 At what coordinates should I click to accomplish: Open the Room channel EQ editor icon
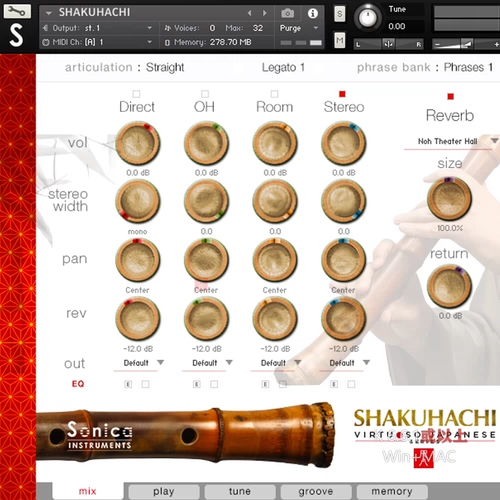tap(265, 384)
